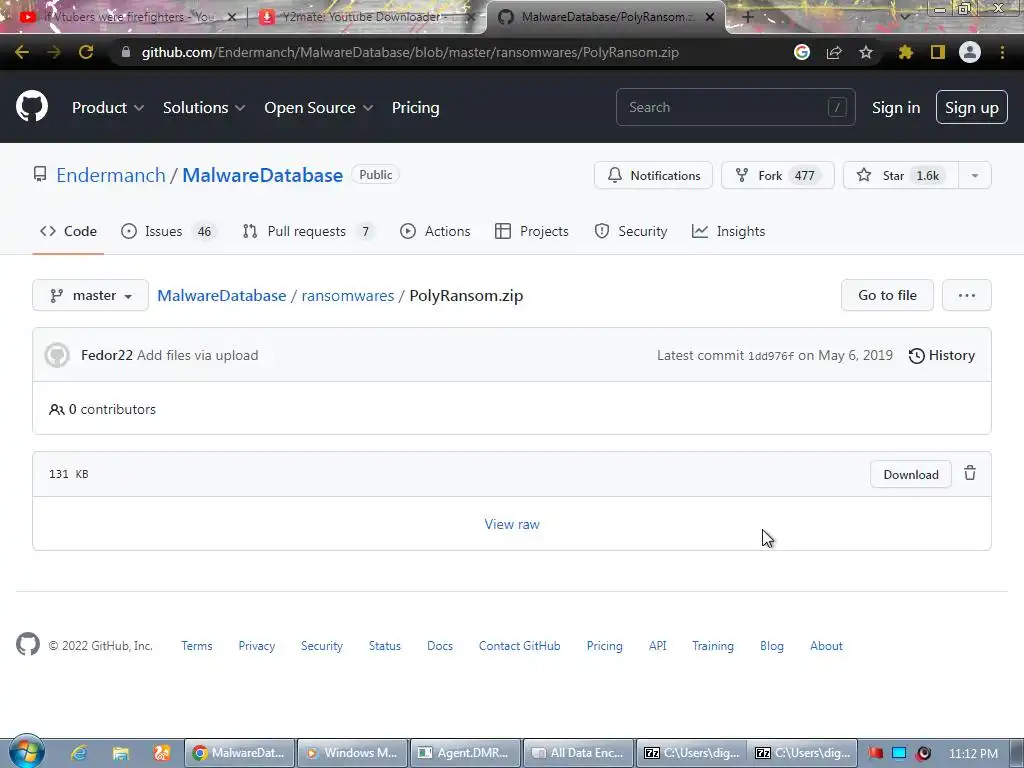Expand the Product menu
This screenshot has width=1024, height=768.
click(x=108, y=108)
